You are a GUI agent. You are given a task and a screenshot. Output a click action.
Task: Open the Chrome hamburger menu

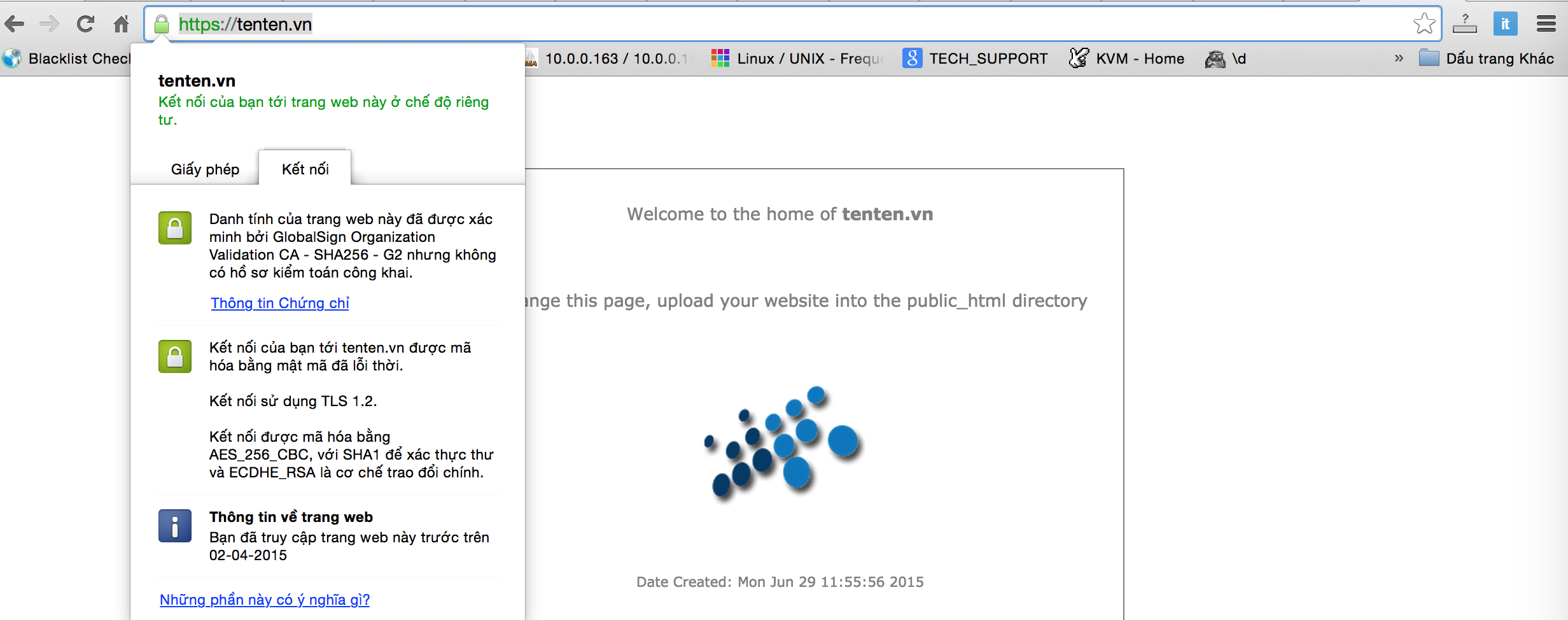point(1546,24)
